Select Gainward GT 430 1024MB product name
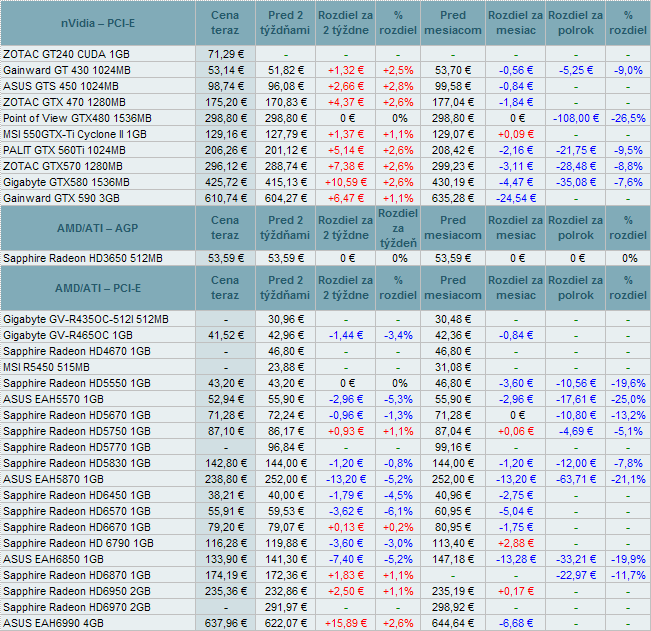The width and height of the screenshot is (651, 631). 67,70
